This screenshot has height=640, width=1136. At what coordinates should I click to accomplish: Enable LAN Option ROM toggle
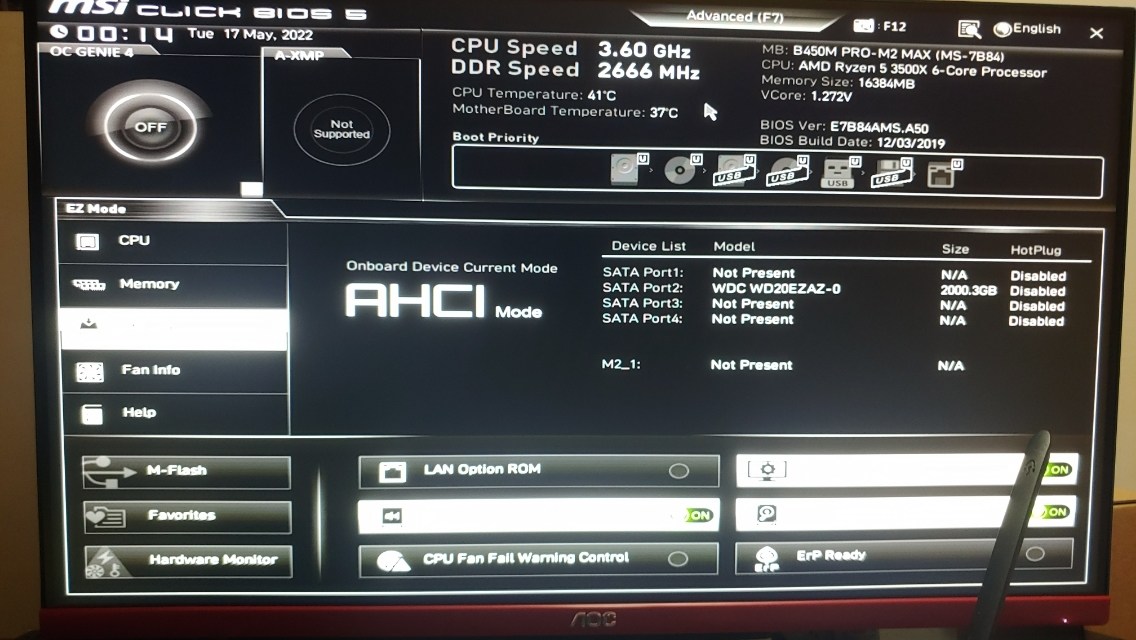click(x=678, y=470)
